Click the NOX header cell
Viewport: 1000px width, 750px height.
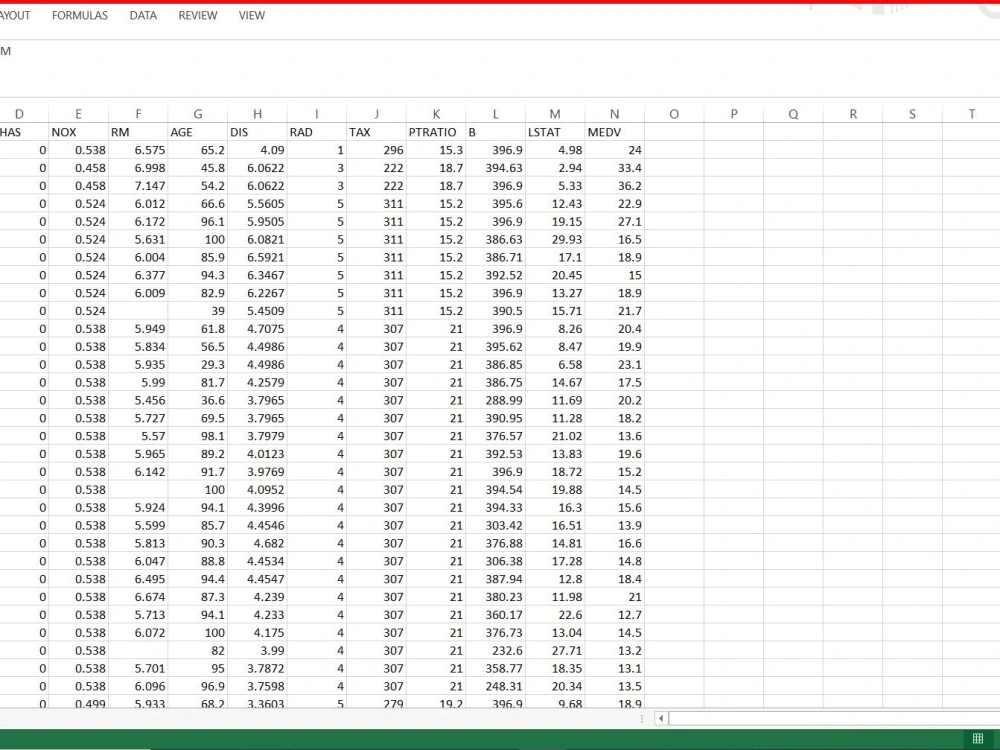coord(78,132)
